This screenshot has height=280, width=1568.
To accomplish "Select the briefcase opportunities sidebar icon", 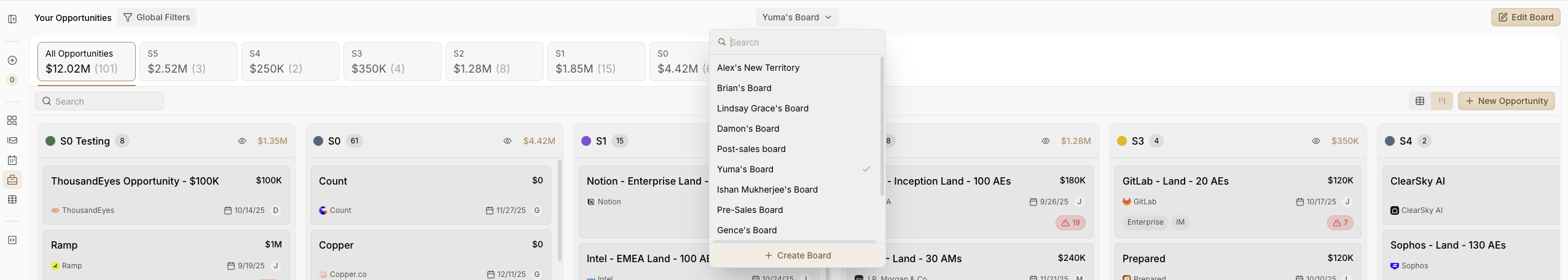I will pos(12,180).
